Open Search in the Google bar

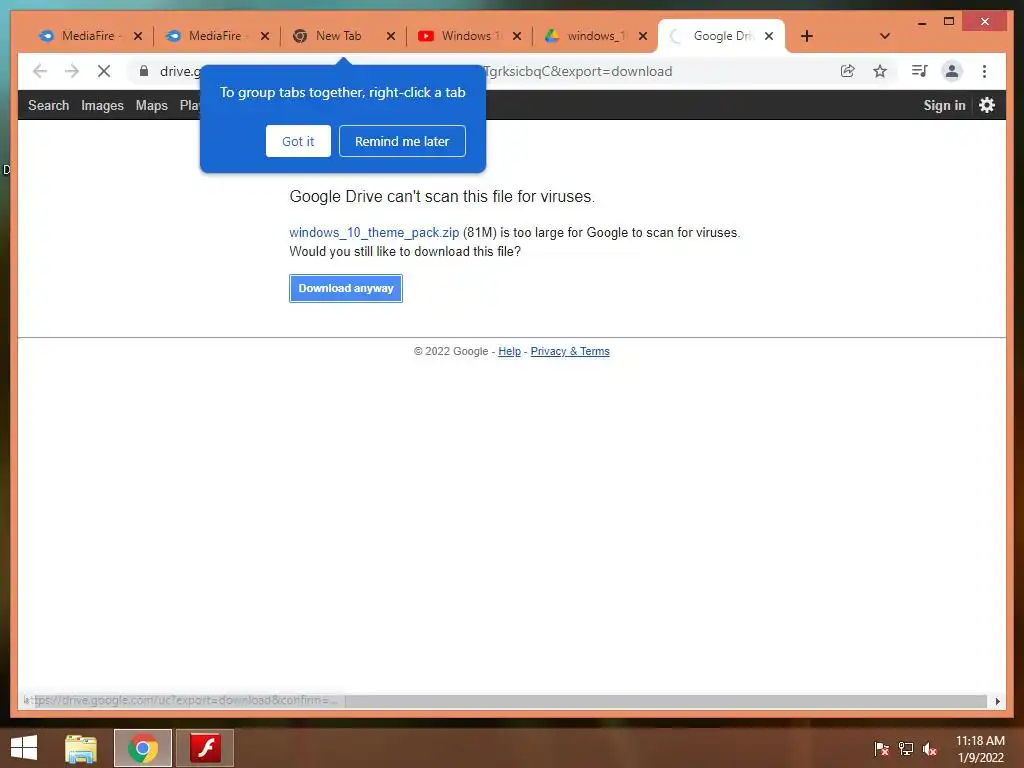48,105
